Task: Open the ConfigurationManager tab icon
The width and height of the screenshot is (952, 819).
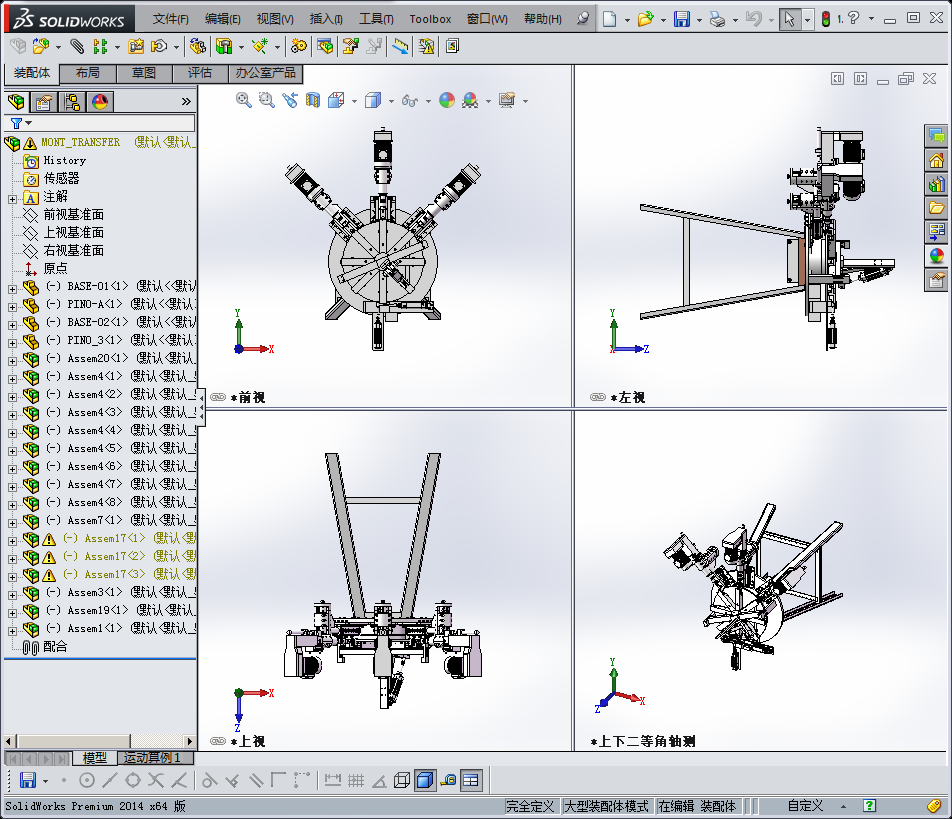Action: coord(72,101)
